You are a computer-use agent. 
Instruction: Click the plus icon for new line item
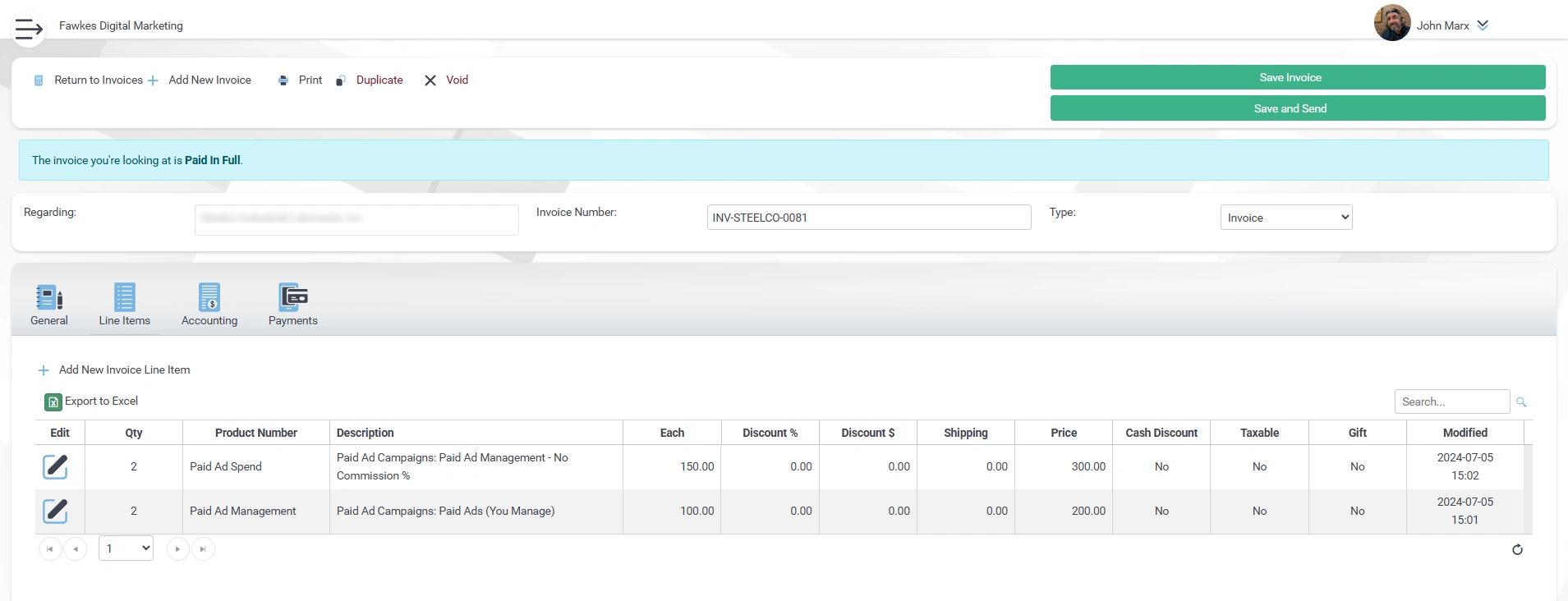[44, 370]
